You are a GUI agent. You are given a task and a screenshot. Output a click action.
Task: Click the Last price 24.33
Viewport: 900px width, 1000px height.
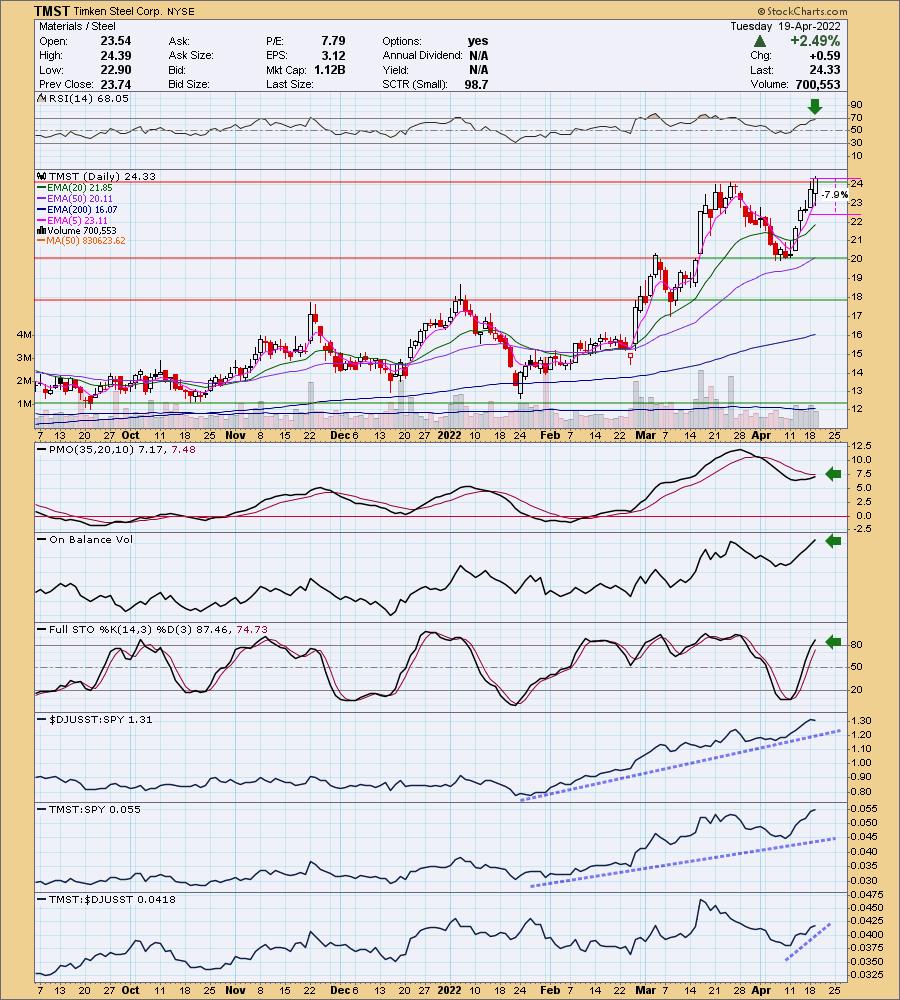825,70
